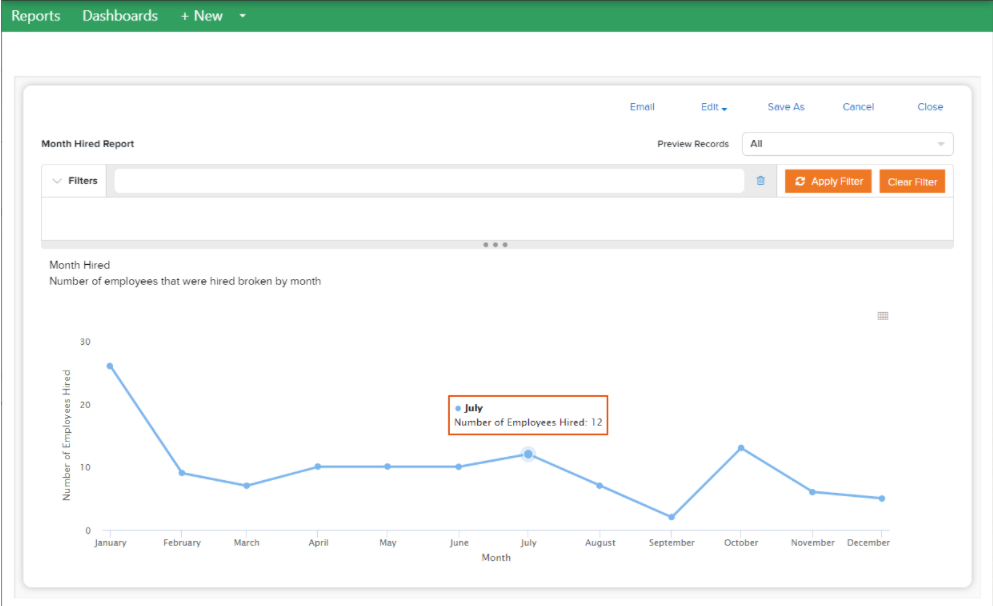Click the Save As link
This screenshot has height=606, width=993.
786,107
